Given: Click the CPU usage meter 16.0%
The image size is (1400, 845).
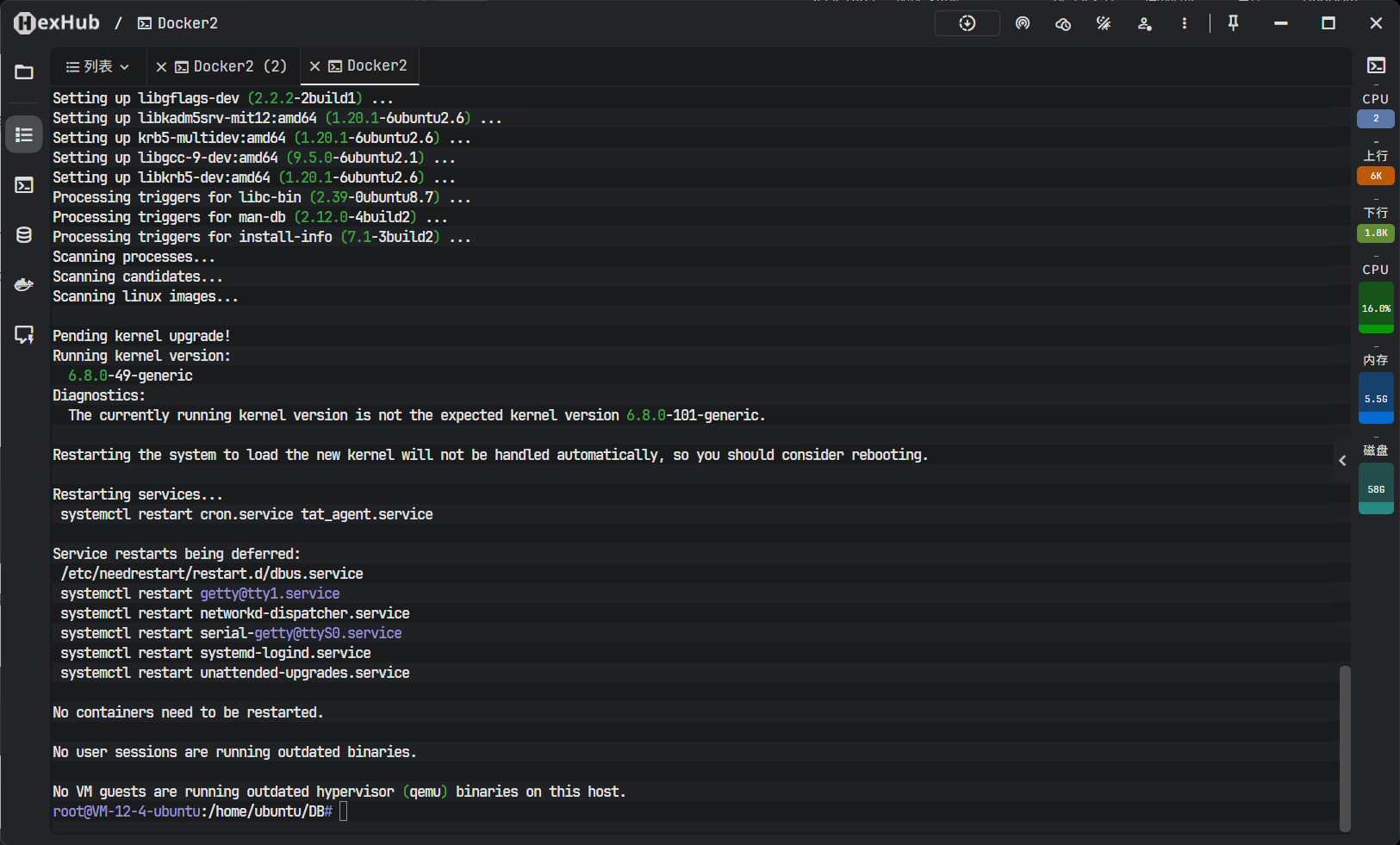Looking at the screenshot, I should 1376,308.
